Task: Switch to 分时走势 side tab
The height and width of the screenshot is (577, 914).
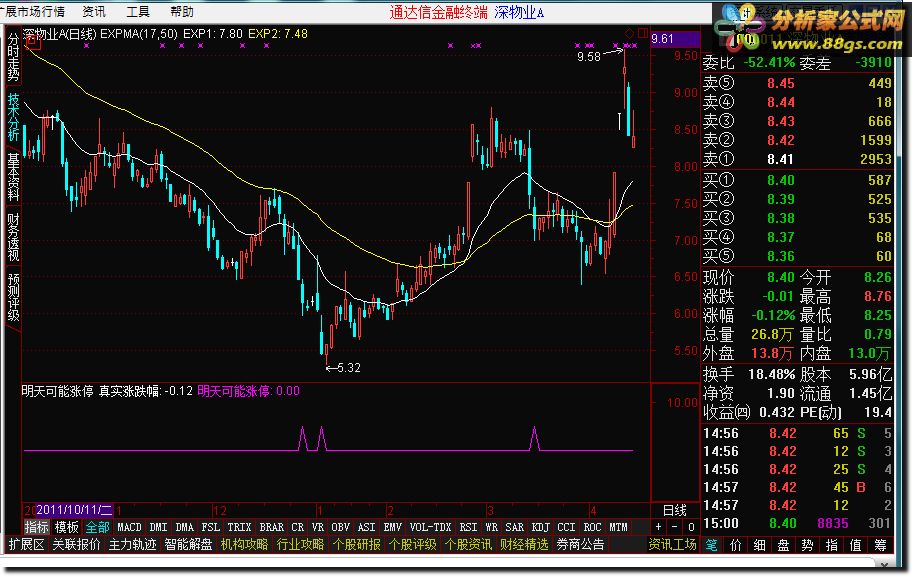Action: point(13,57)
